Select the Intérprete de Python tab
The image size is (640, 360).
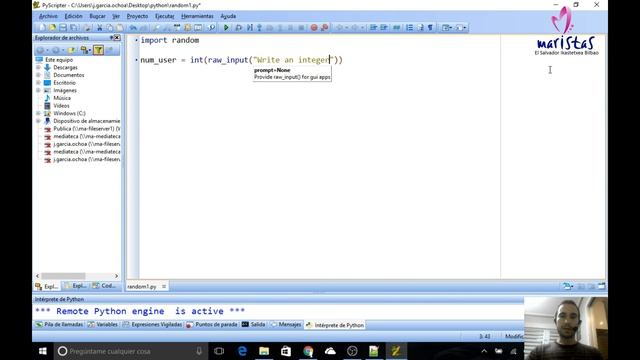(x=335, y=325)
